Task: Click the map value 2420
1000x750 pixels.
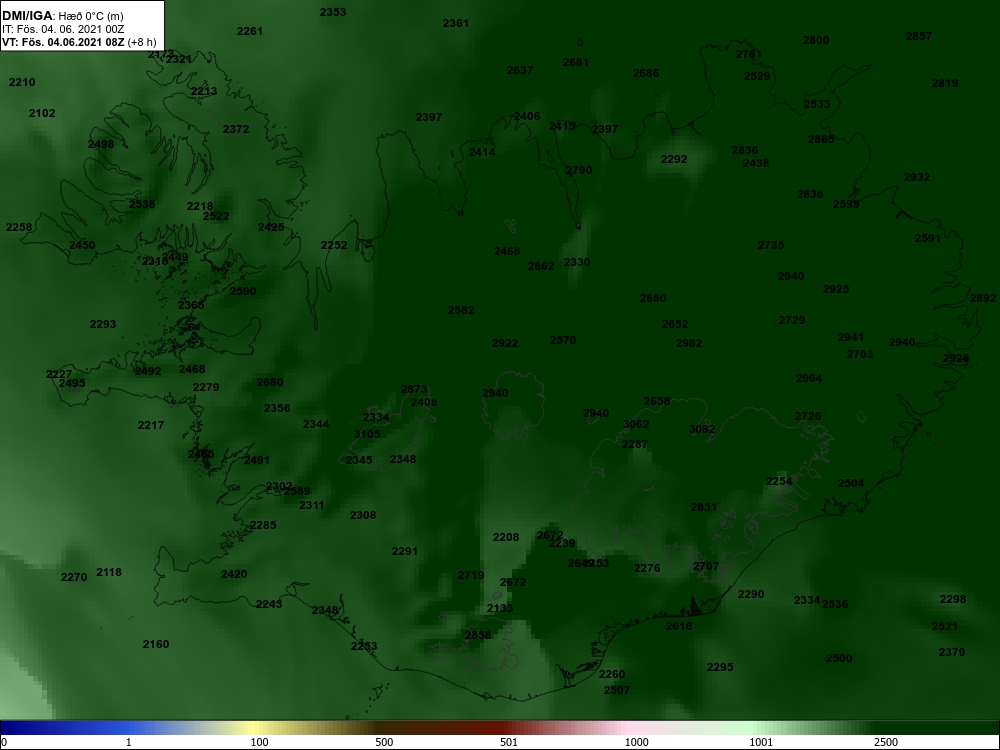Action: tap(233, 575)
